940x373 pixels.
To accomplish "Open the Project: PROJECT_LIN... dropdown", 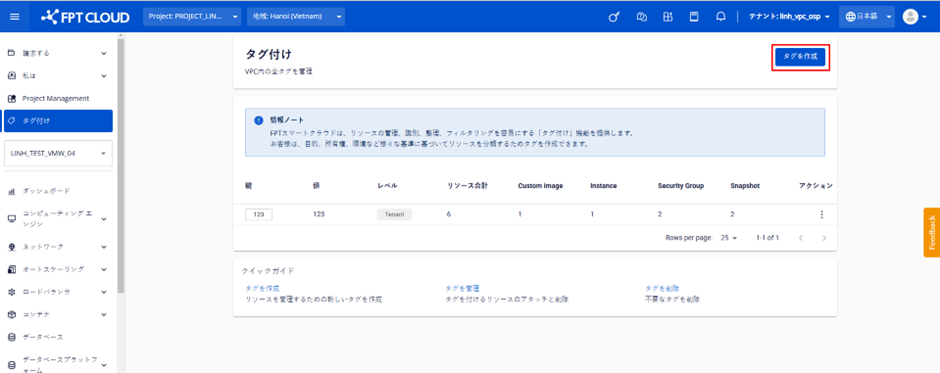I will click(192, 17).
